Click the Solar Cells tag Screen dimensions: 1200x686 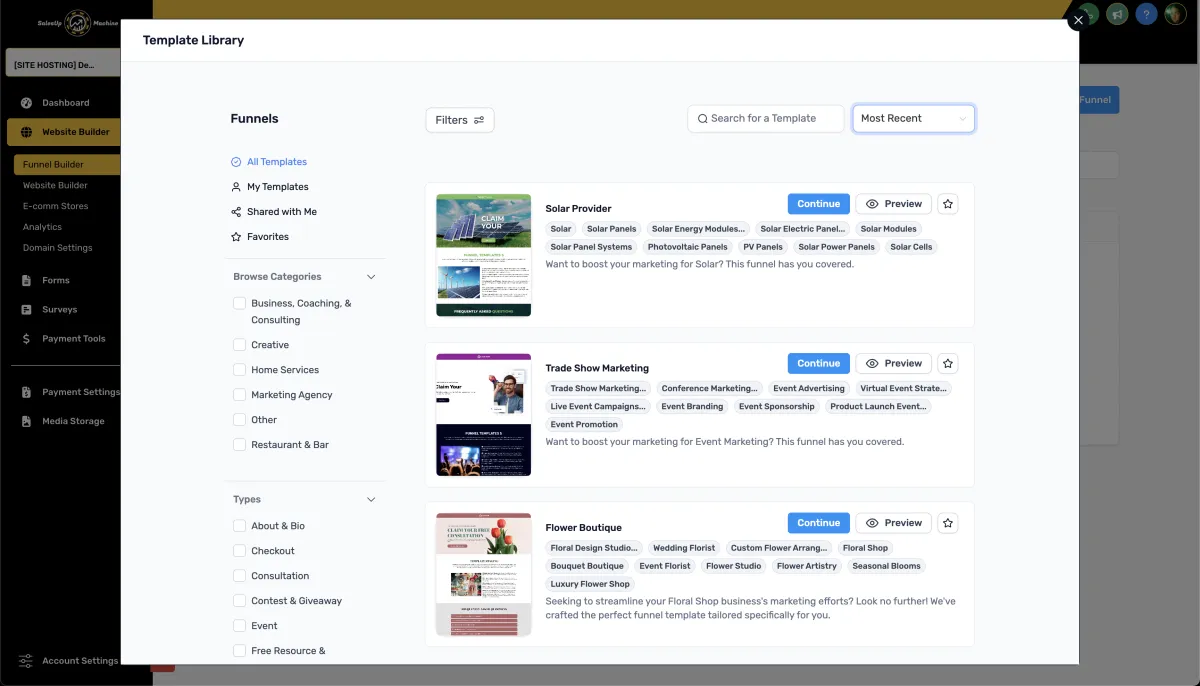click(x=911, y=247)
